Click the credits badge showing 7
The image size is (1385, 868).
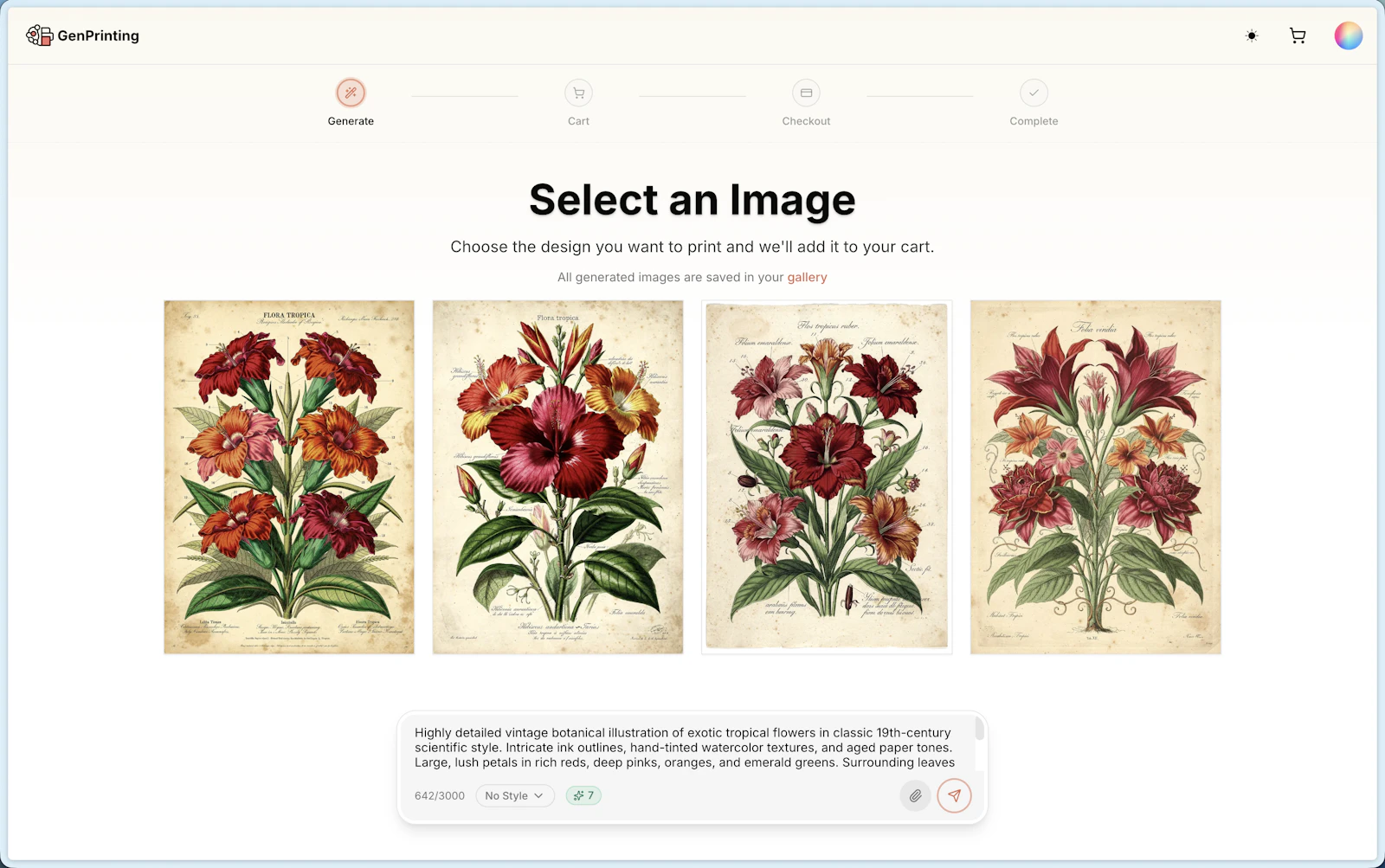point(583,795)
